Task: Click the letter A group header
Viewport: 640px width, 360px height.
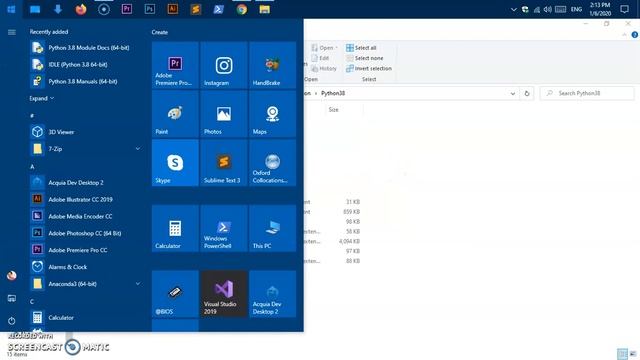Action: 32,167
